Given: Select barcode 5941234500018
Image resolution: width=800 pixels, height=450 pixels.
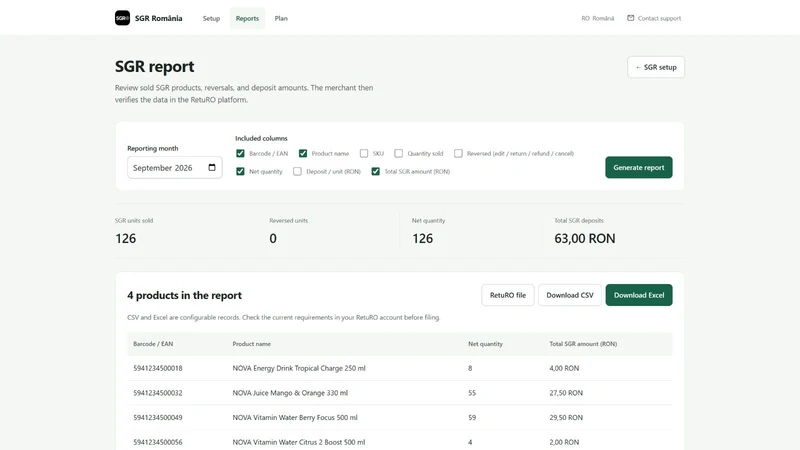Looking at the screenshot, I should pos(158,368).
